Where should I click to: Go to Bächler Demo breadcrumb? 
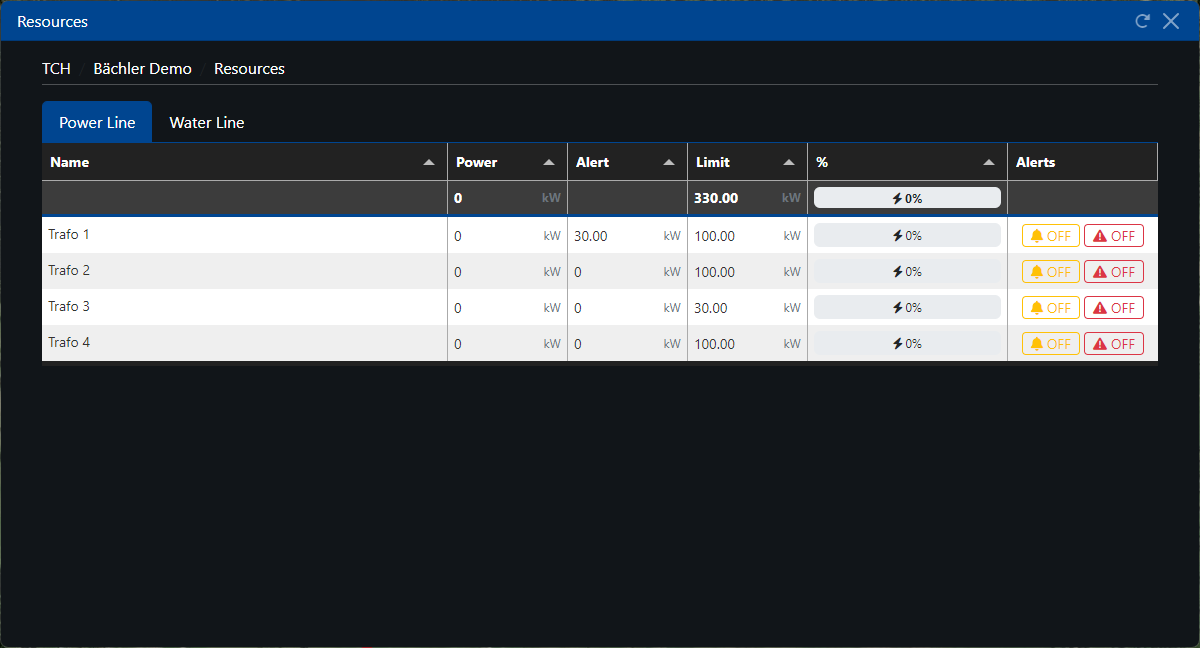[x=142, y=69]
